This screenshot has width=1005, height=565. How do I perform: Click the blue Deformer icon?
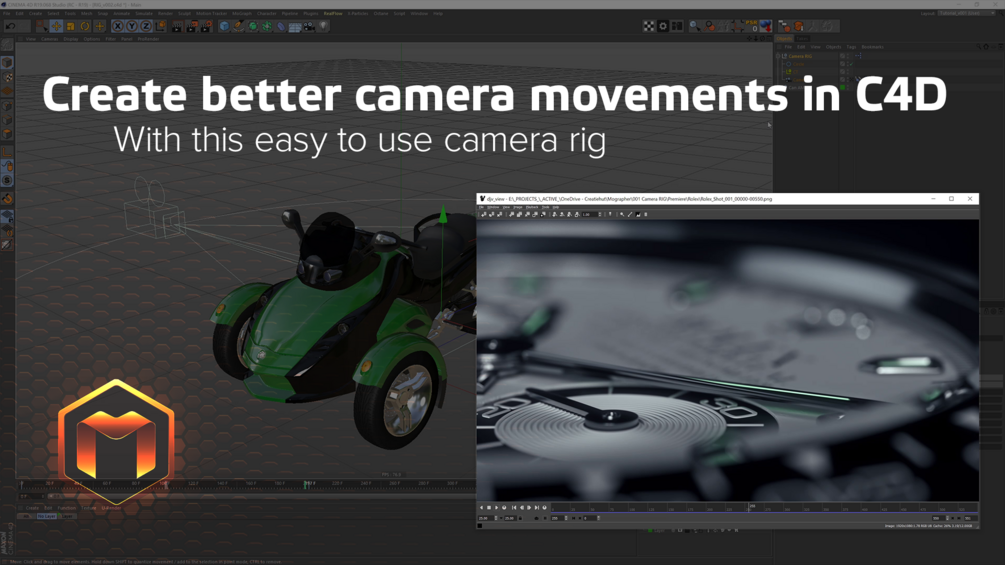(281, 26)
